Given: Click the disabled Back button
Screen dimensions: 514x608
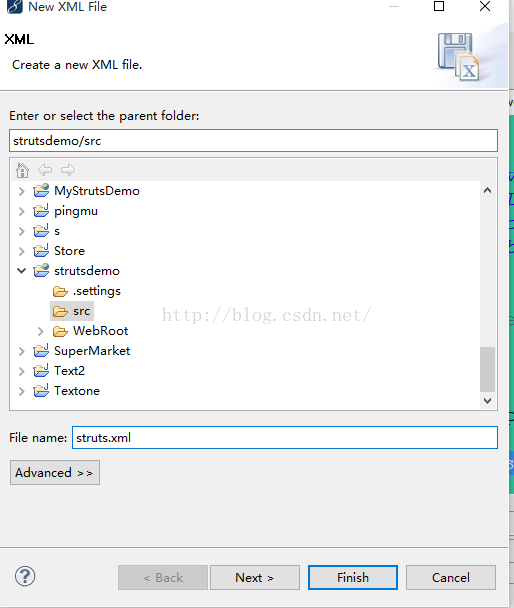Looking at the screenshot, I should (163, 577).
